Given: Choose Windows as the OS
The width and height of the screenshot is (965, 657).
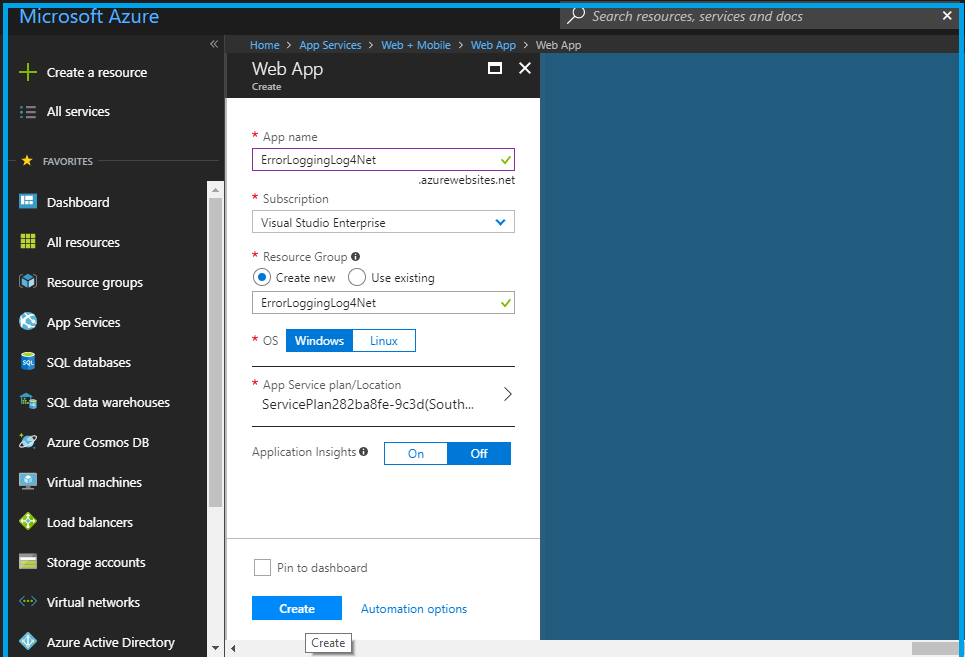Looking at the screenshot, I should point(319,341).
